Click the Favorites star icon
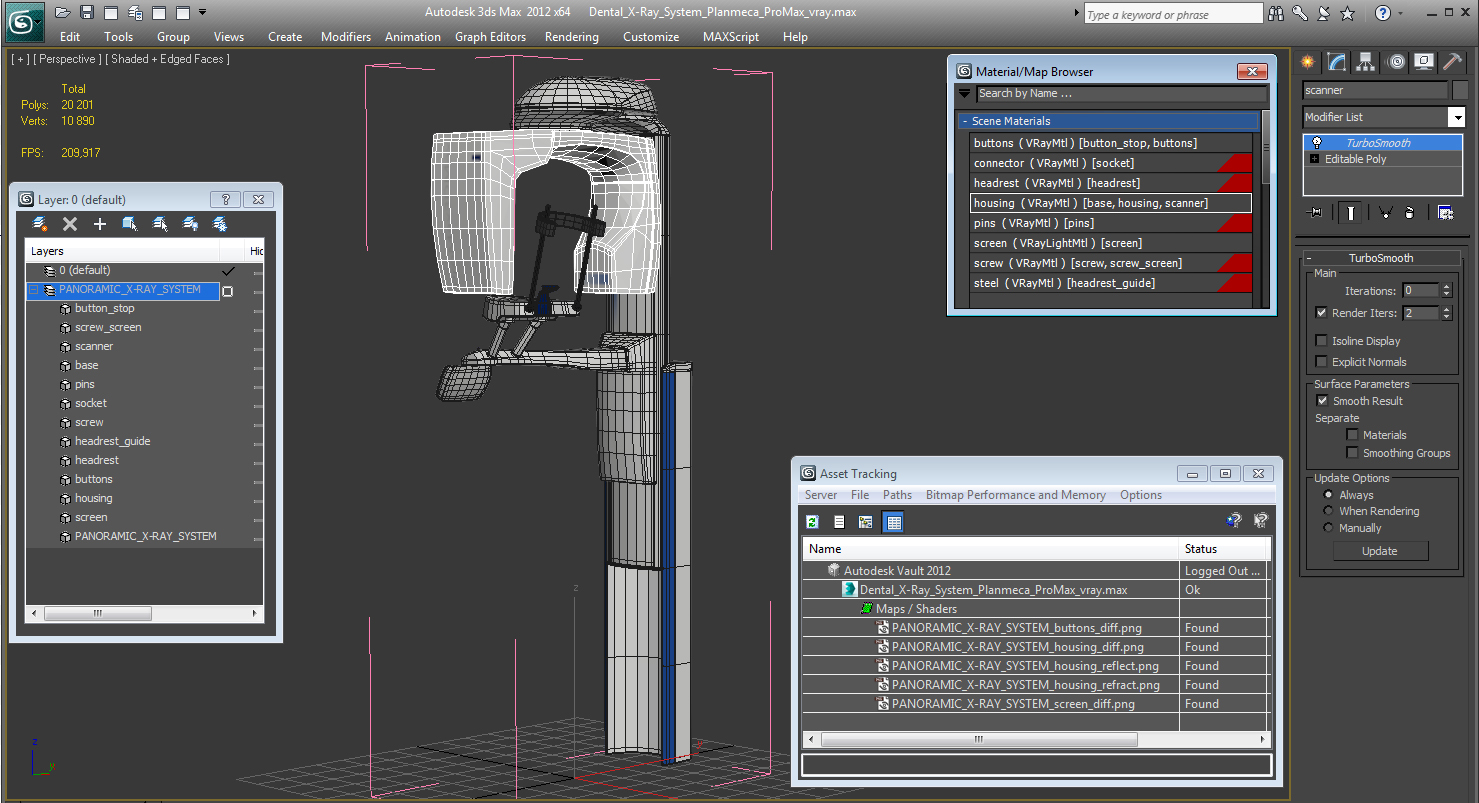This screenshot has height=803, width=1479. coord(1347,13)
